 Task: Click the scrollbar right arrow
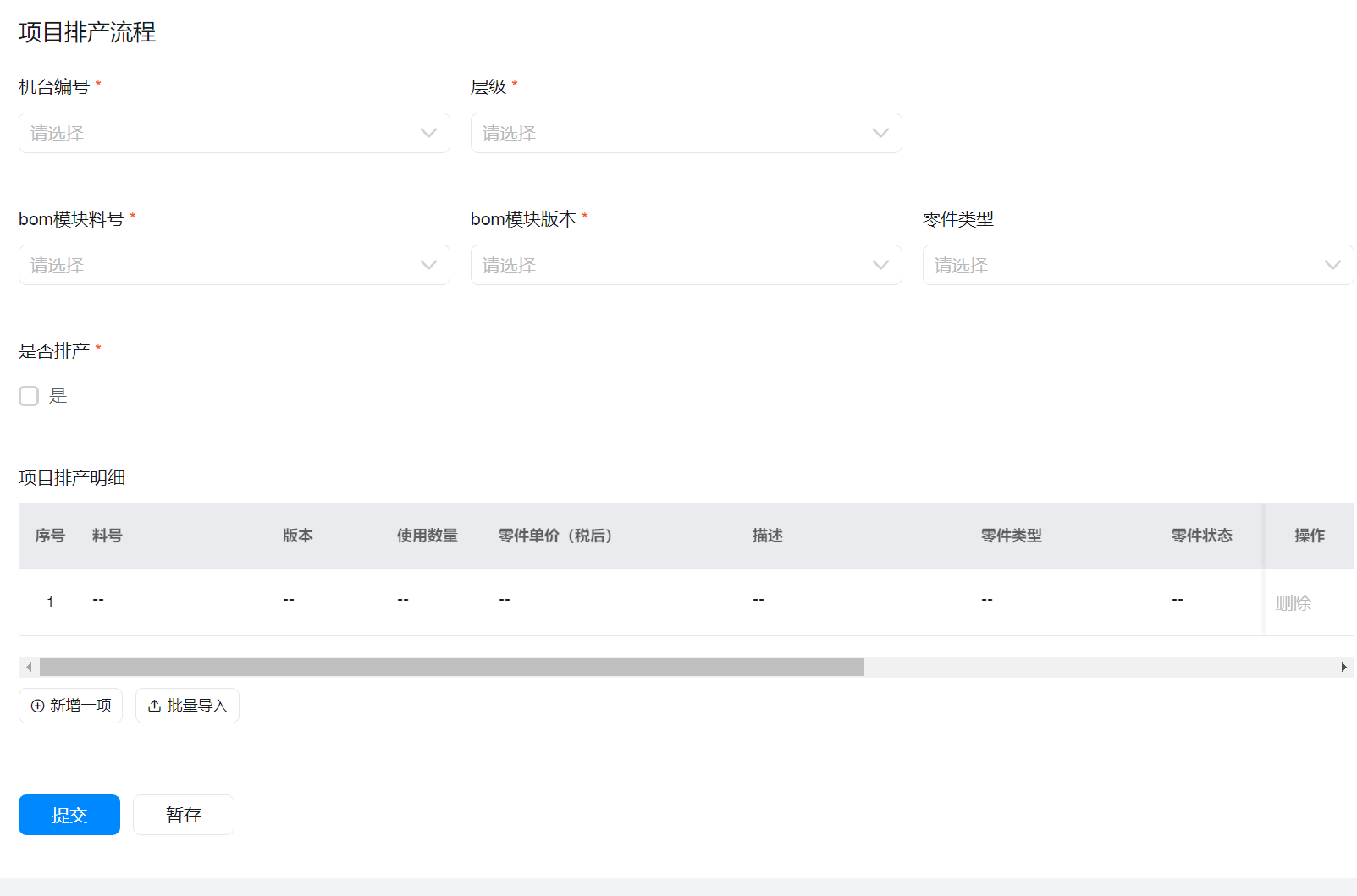pyautogui.click(x=1343, y=668)
